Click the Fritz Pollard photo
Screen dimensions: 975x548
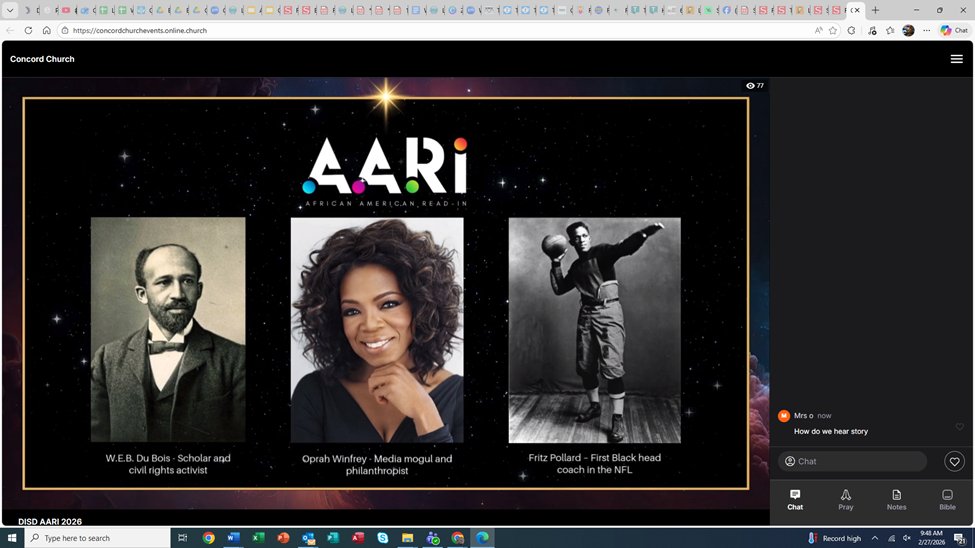(x=594, y=330)
